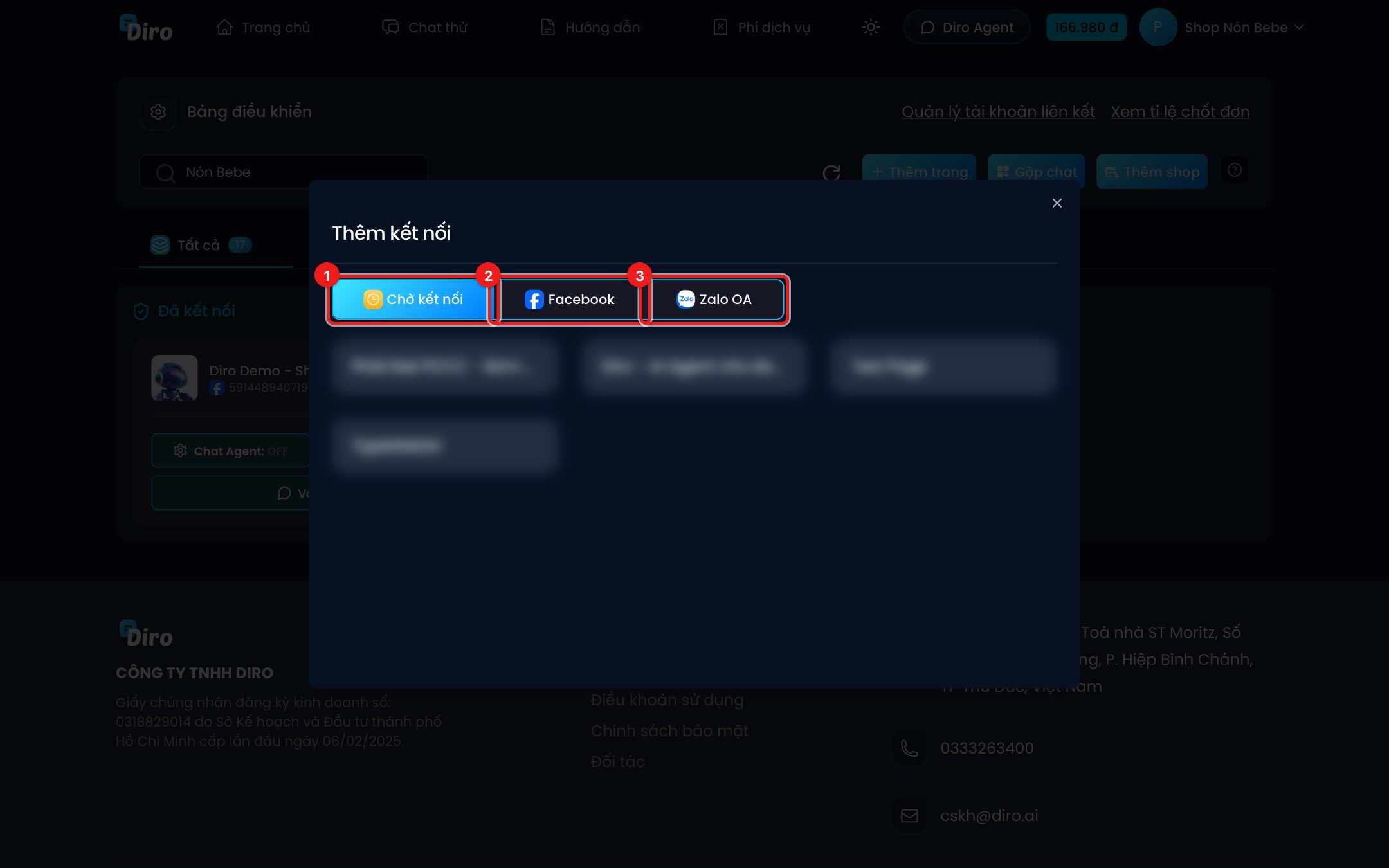Open the Zalo OA tab

tap(714, 300)
